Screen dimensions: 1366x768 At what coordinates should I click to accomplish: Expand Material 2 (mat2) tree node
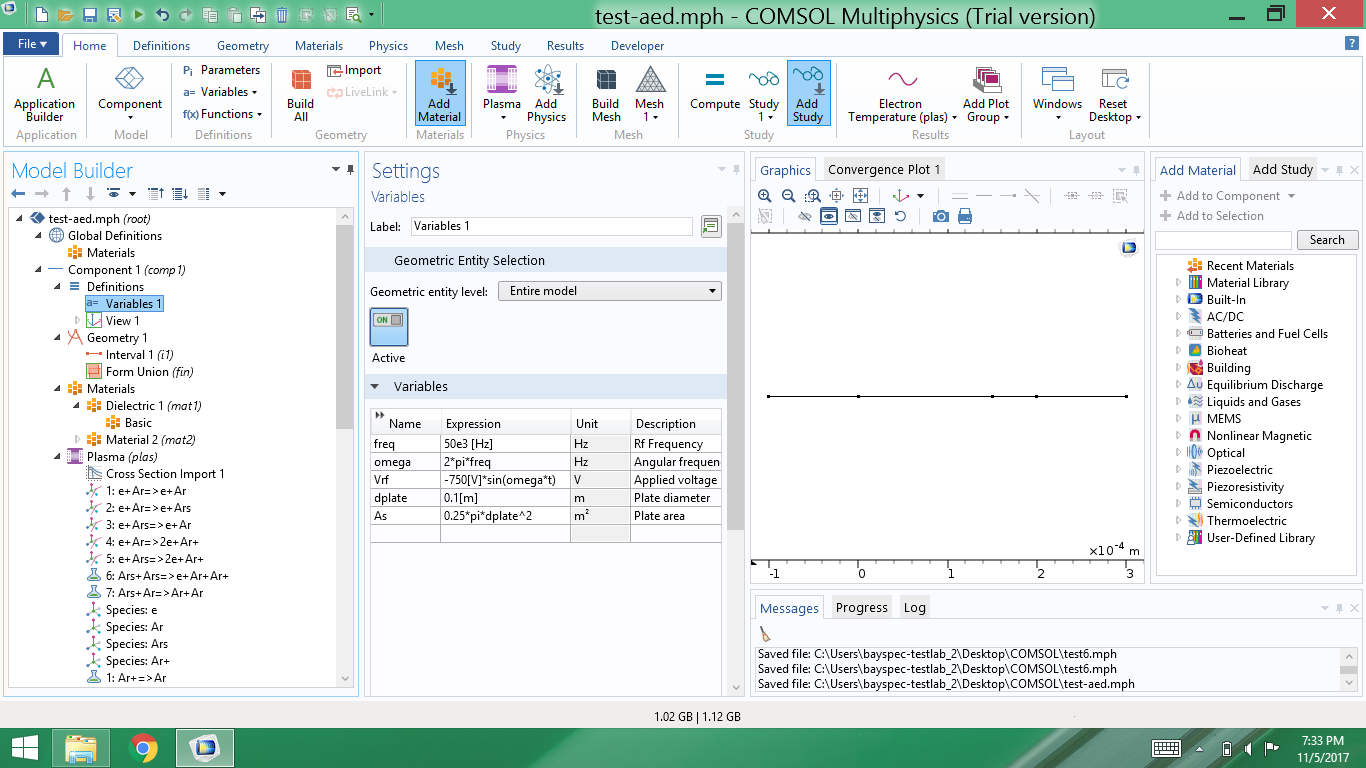[x=77, y=440]
